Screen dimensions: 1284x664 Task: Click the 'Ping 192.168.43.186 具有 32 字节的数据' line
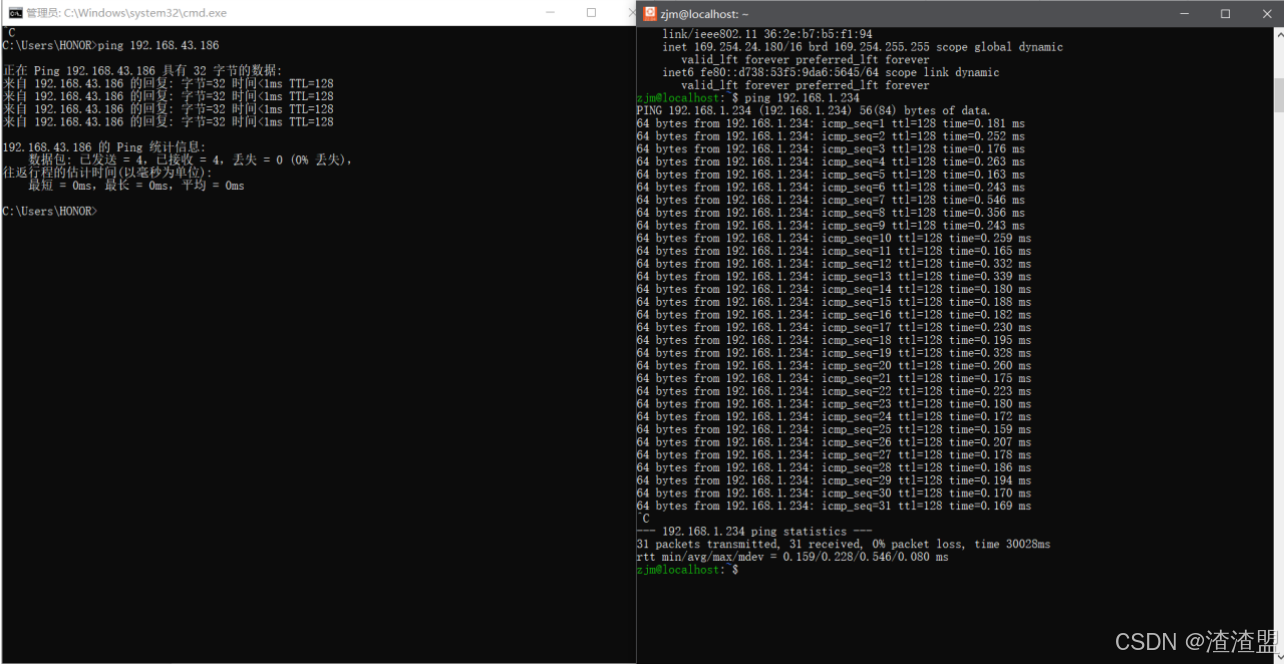tap(143, 71)
